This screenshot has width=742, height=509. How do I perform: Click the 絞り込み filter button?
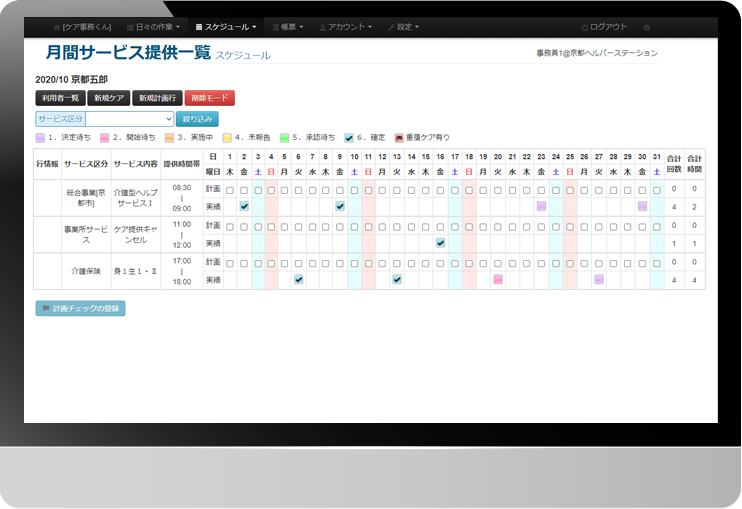(x=197, y=119)
